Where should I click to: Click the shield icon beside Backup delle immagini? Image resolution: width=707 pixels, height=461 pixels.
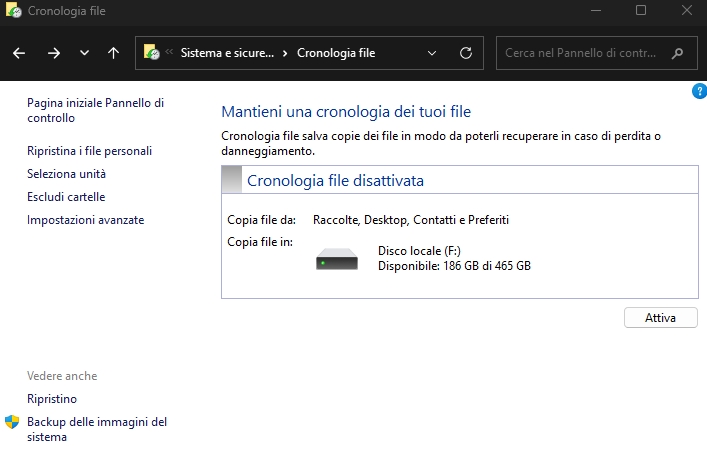pos(12,422)
